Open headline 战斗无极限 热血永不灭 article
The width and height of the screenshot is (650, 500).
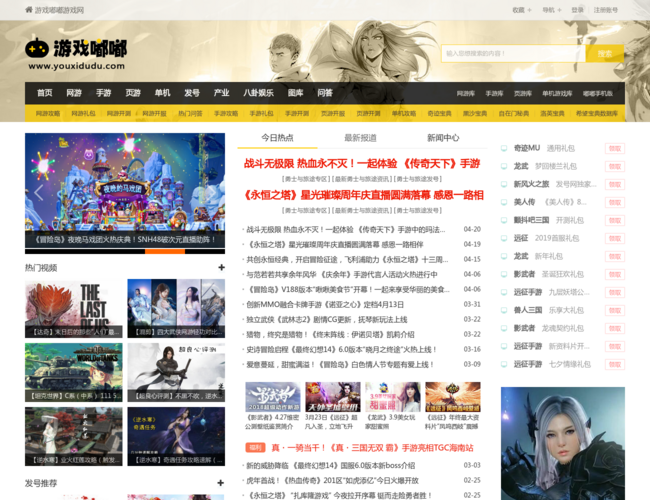pyautogui.click(x=362, y=163)
